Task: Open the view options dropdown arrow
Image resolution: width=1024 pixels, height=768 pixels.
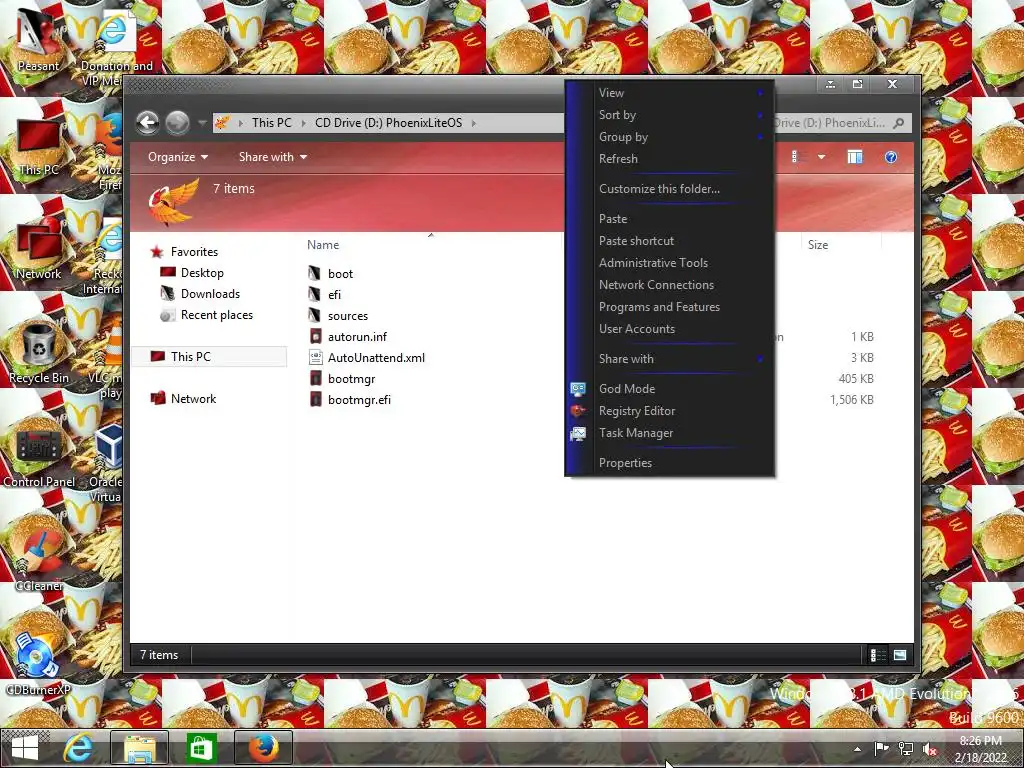Action: [821, 157]
